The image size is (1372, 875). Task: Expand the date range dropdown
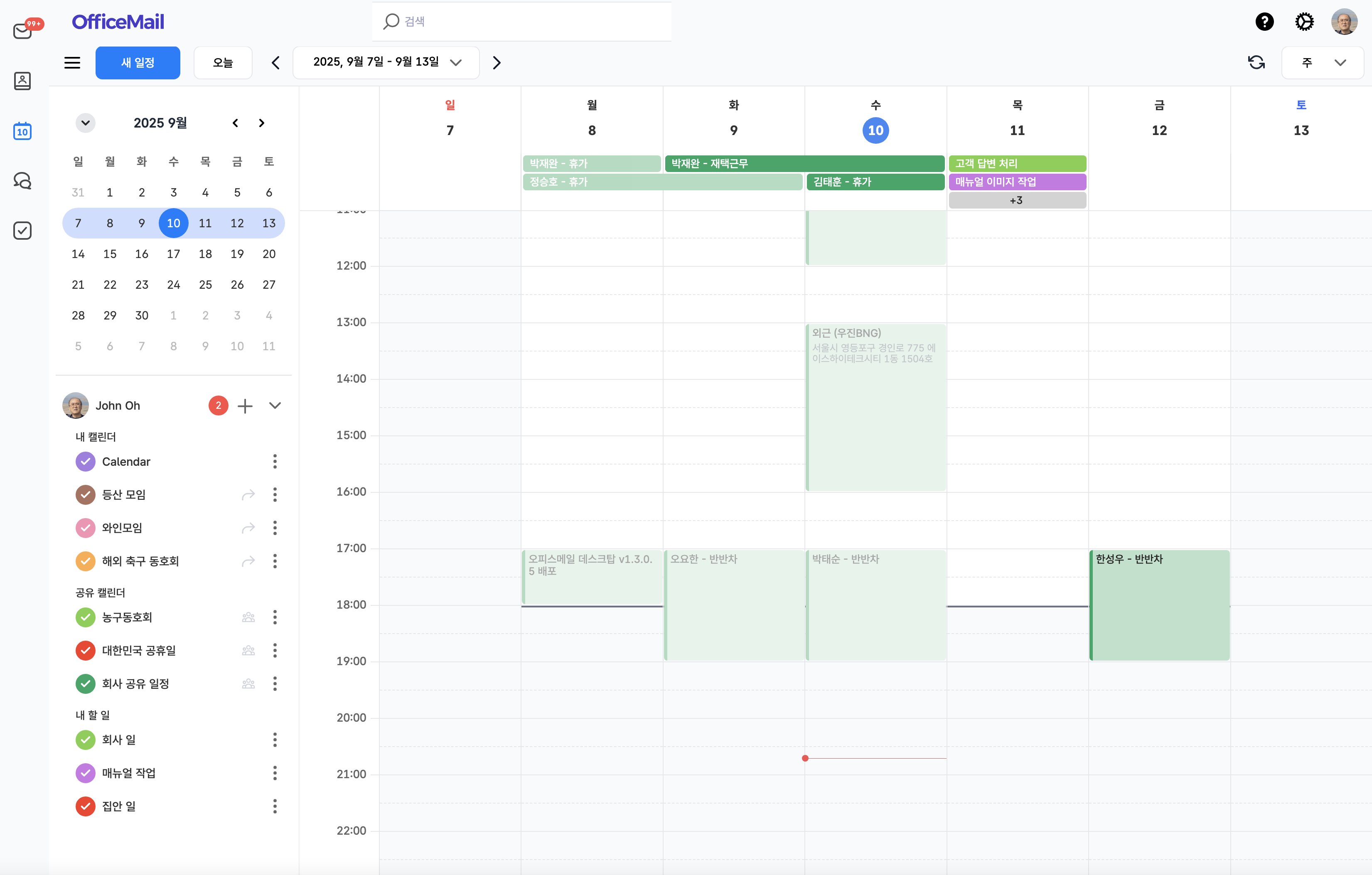coord(455,63)
